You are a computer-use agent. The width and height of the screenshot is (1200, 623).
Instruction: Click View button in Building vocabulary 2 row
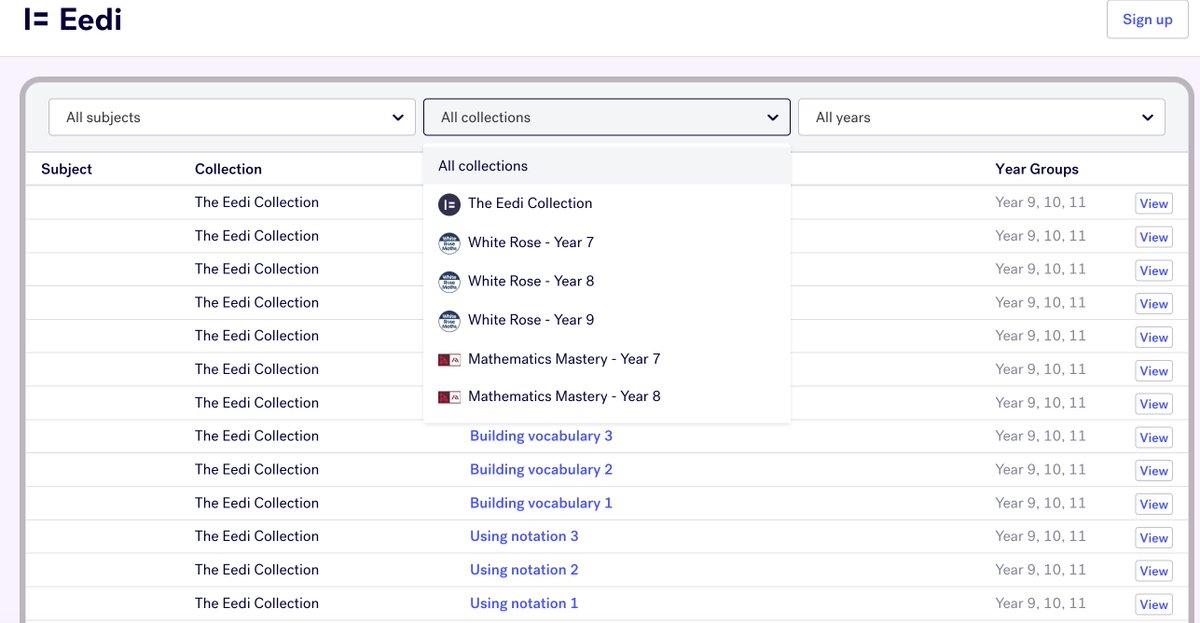tap(1153, 471)
